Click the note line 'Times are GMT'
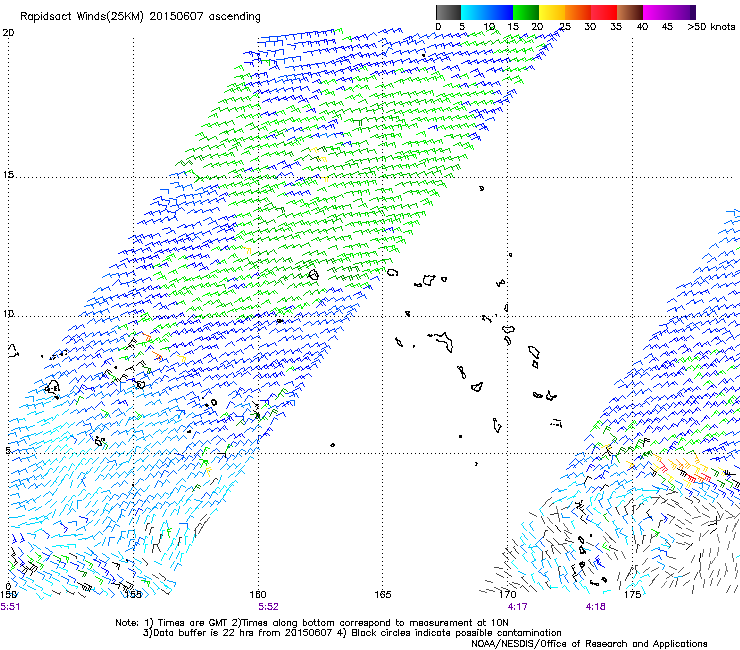The height and width of the screenshot is (650, 740). [193, 623]
